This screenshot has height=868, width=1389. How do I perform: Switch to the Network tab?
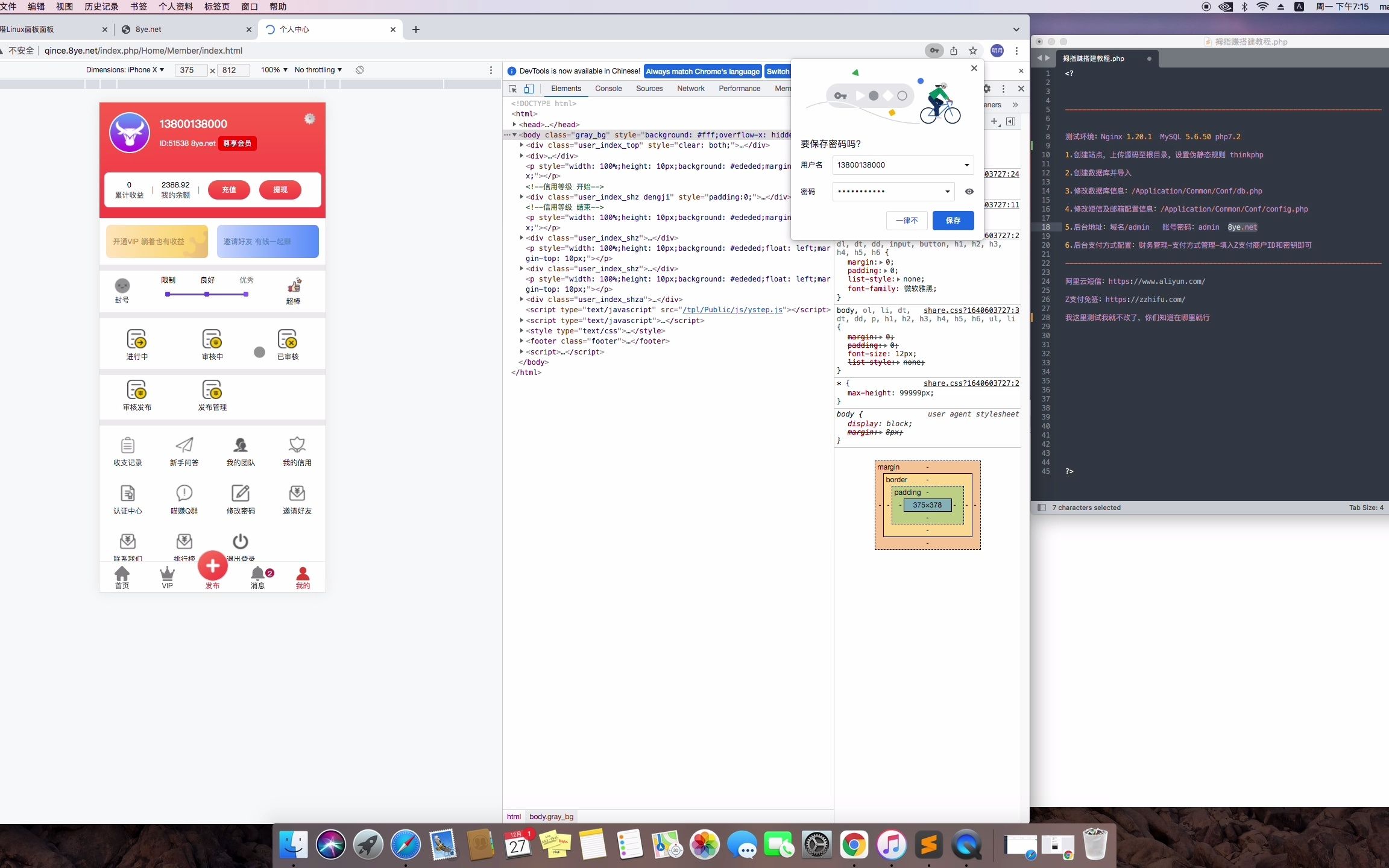(x=691, y=89)
